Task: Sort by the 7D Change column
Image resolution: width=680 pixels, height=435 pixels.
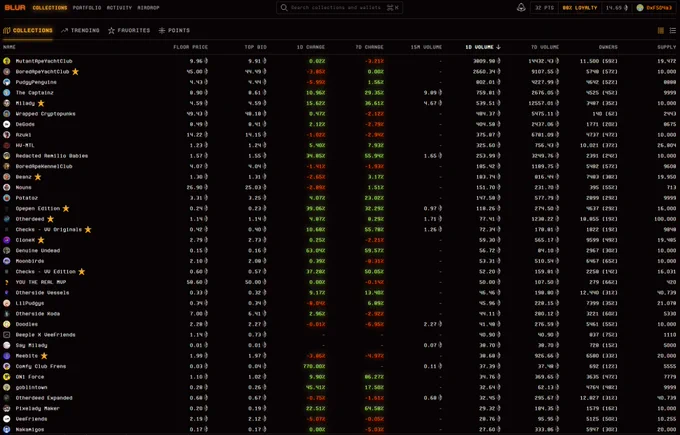Action: point(369,47)
